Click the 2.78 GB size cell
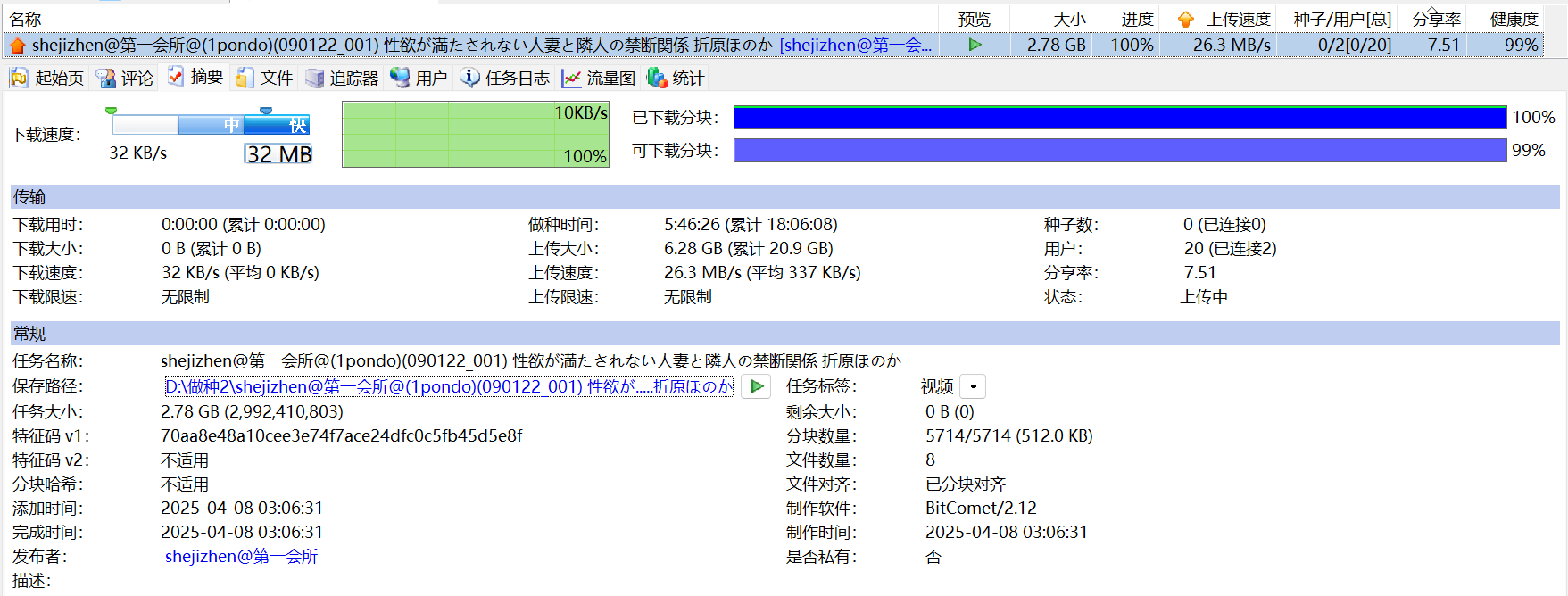The image size is (1568, 596). (x=1056, y=45)
